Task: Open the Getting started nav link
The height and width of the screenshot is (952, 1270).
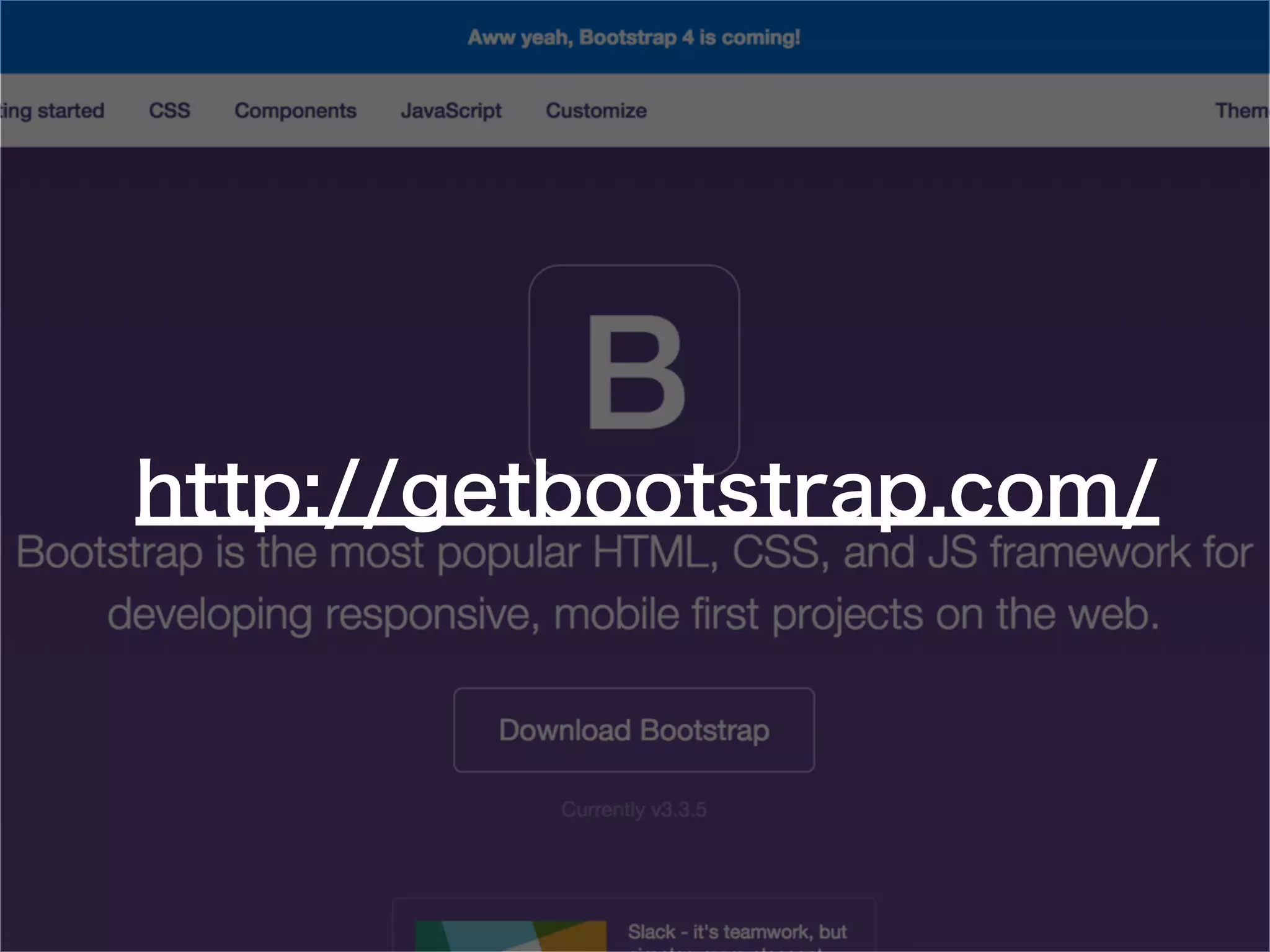Action: tap(52, 110)
